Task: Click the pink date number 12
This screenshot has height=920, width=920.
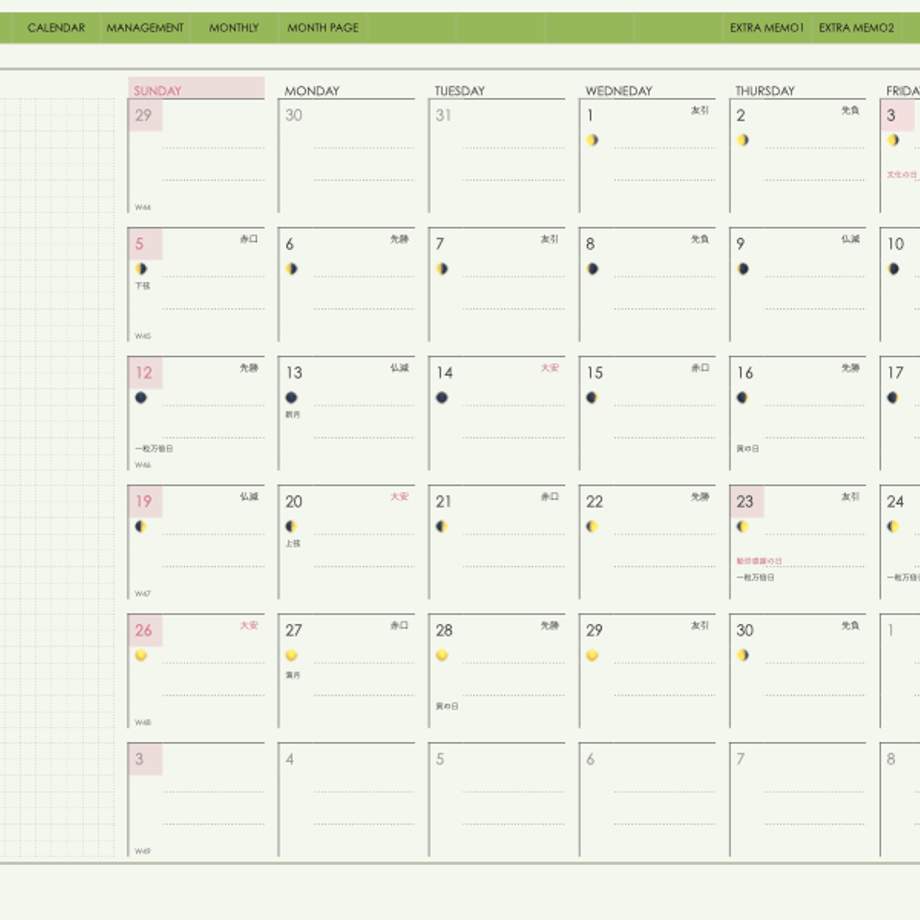Action: pyautogui.click(x=144, y=373)
